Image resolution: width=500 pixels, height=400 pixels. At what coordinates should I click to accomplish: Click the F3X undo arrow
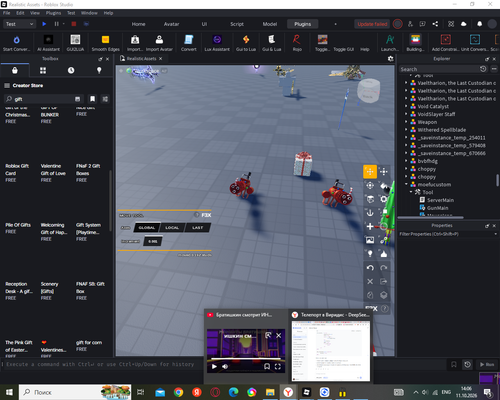[370, 268]
